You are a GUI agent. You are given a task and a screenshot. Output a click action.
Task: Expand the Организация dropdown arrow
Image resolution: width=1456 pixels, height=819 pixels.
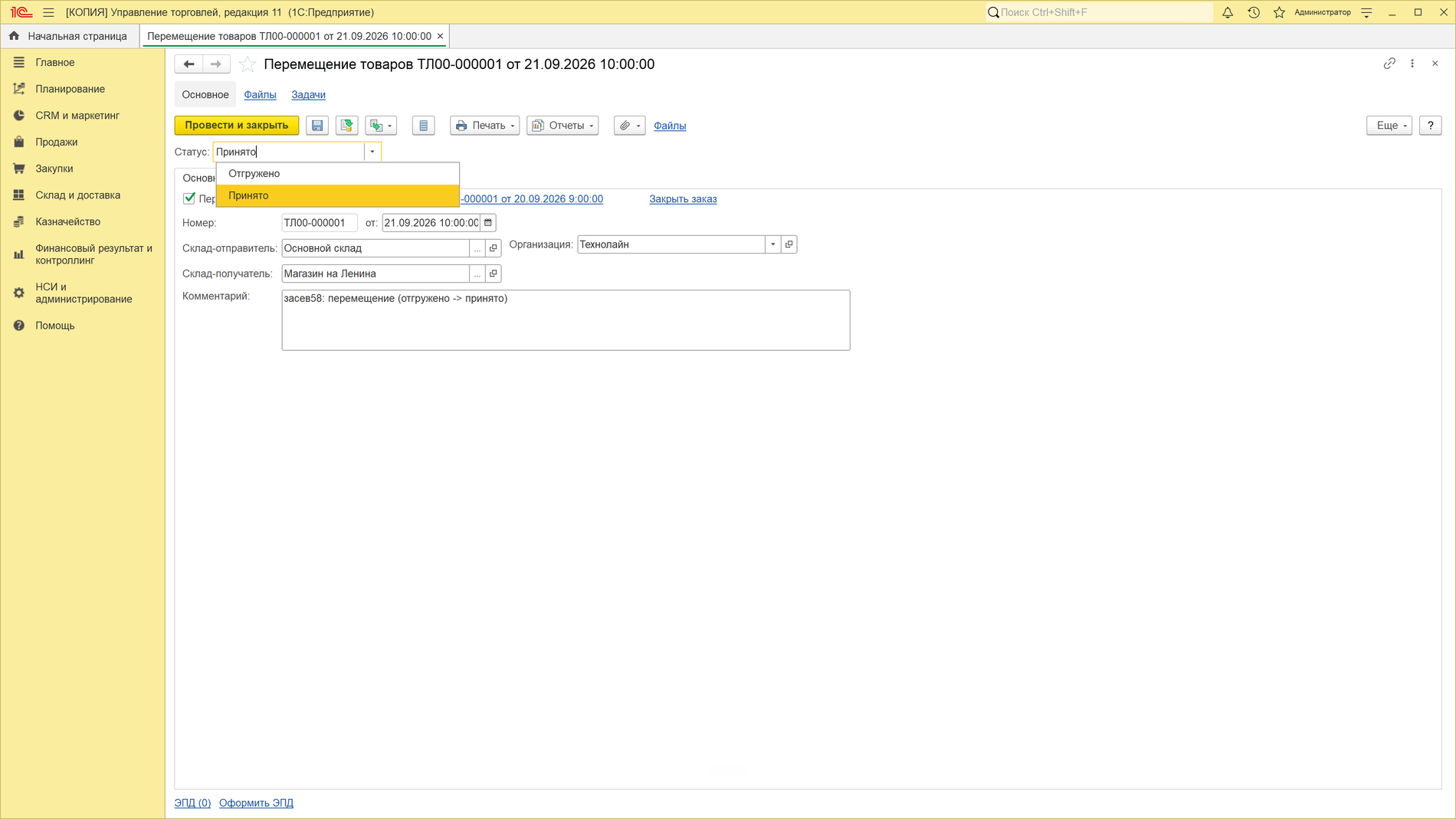tap(772, 244)
